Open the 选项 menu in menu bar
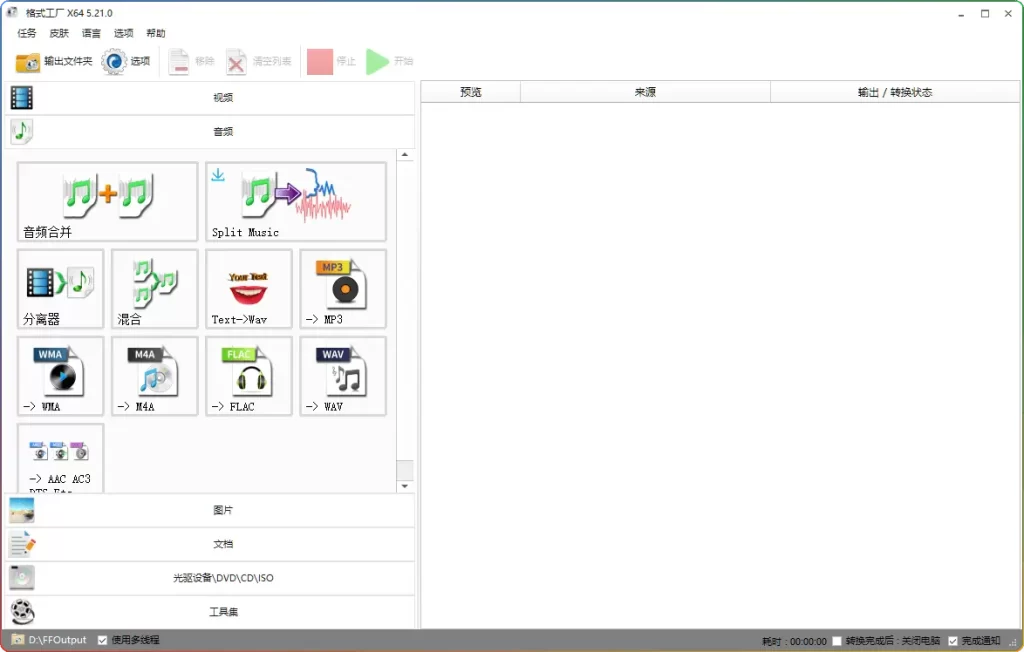The width and height of the screenshot is (1024, 652). (x=123, y=33)
